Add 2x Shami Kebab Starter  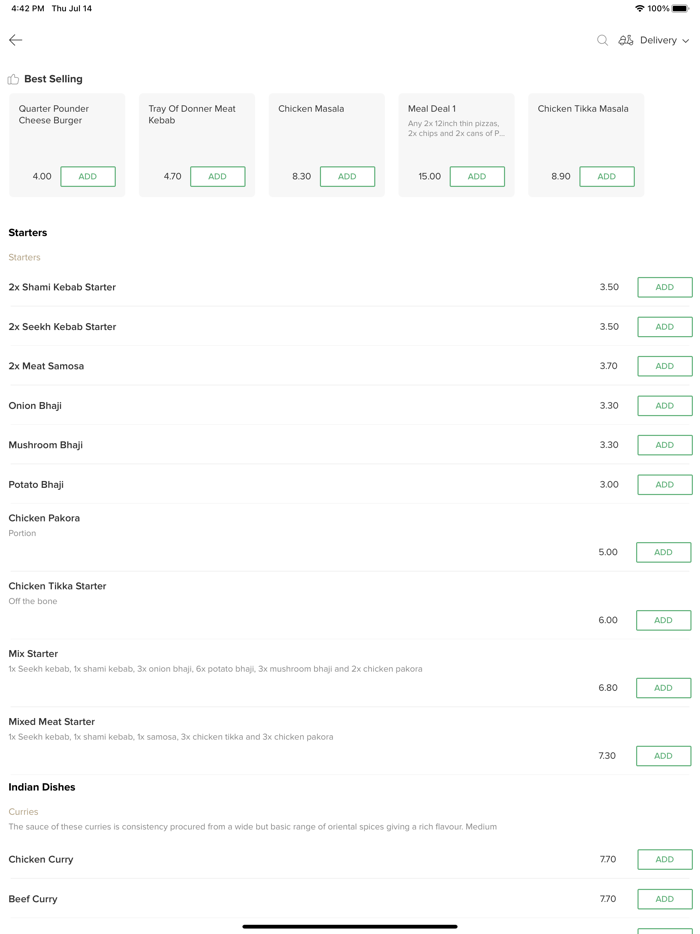[664, 287]
